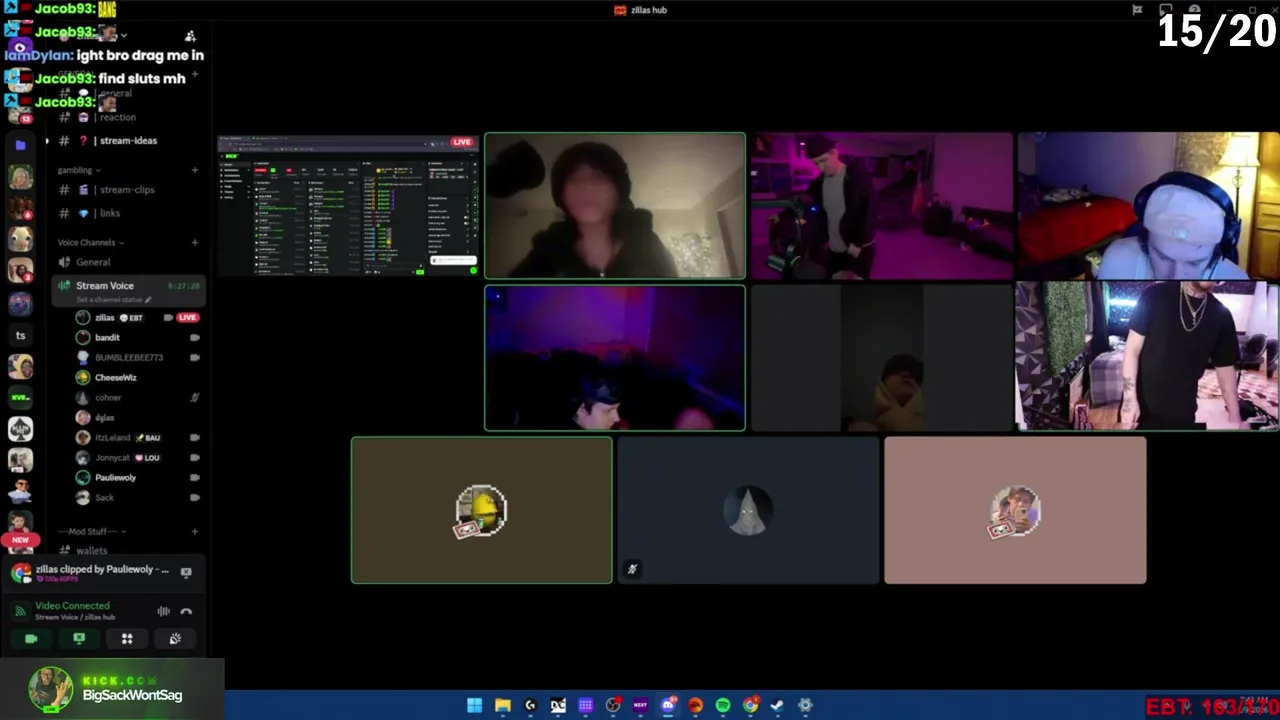Open the zillas clipped by Pauliewoly notice
Viewport: 1280px width, 720px height.
[102, 569]
